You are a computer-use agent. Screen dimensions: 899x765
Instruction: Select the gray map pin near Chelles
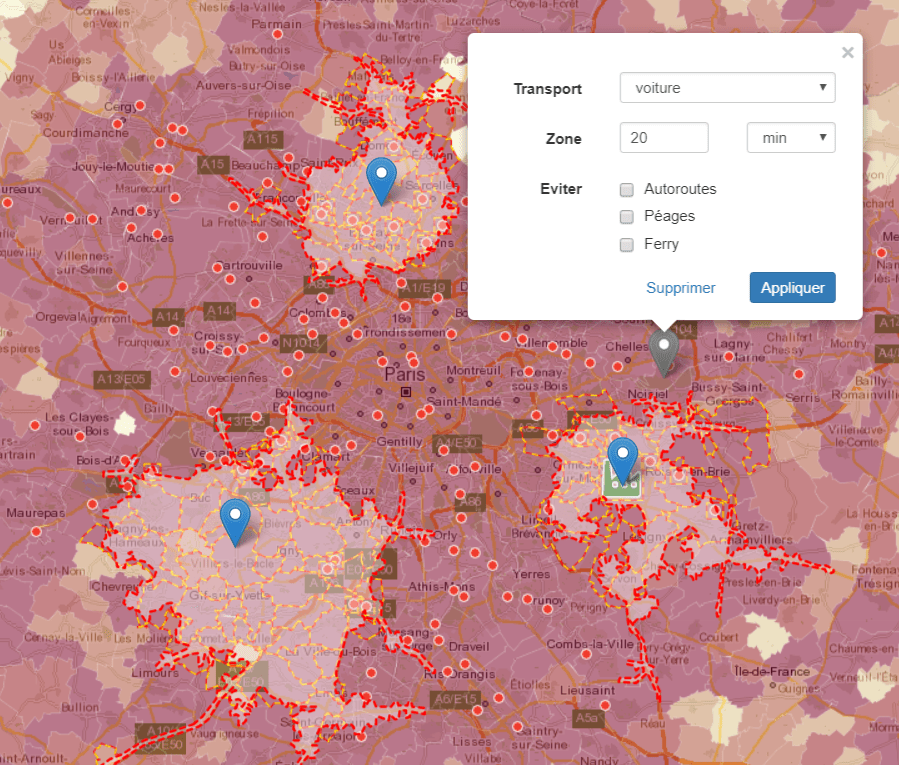tap(663, 351)
